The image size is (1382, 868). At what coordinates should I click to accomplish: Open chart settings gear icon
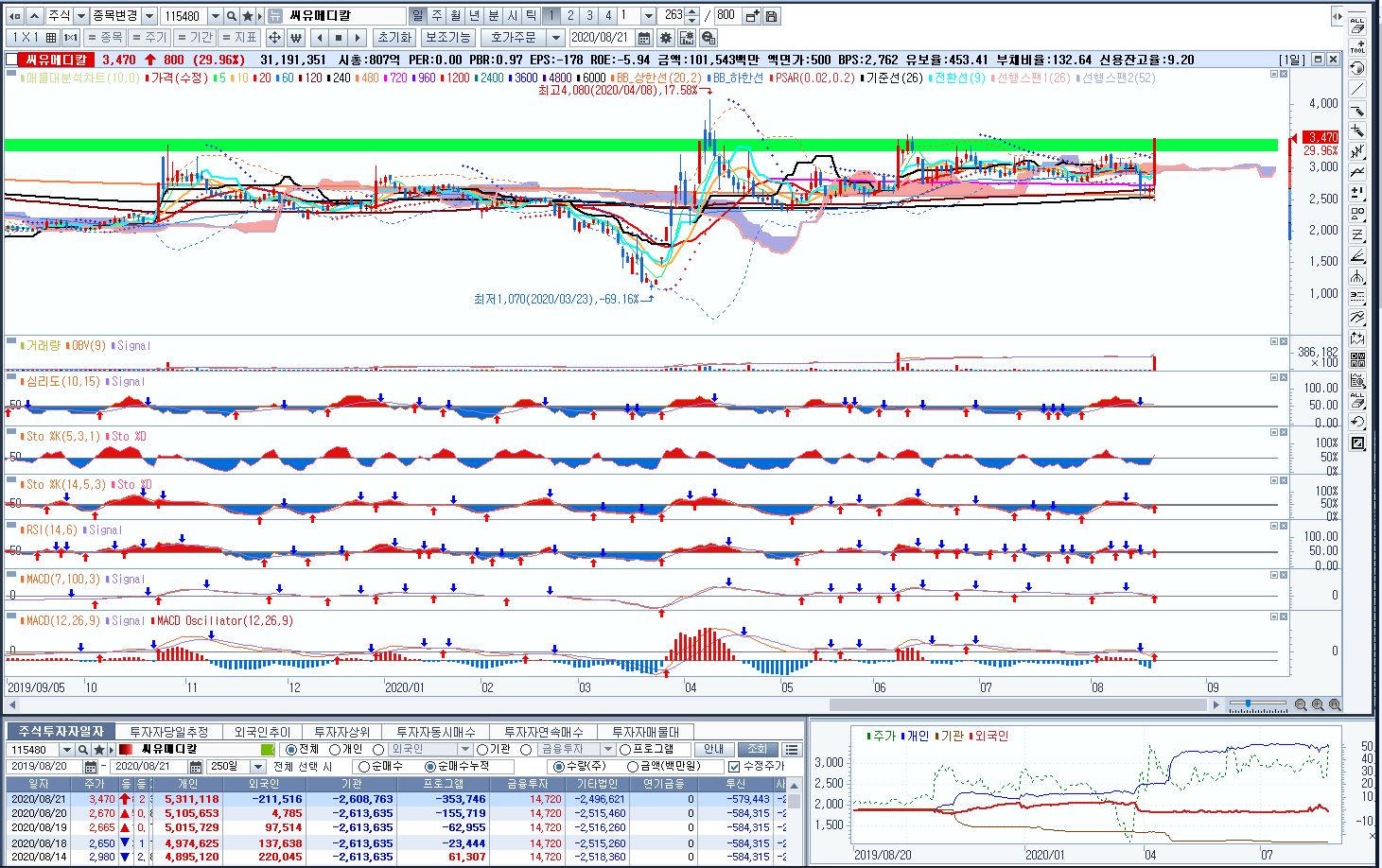666,38
